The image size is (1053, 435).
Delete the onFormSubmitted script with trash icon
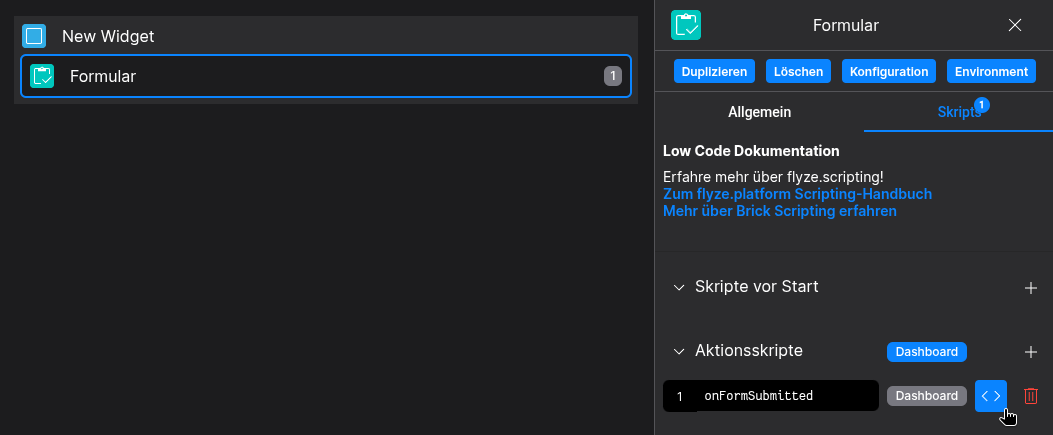1031,396
